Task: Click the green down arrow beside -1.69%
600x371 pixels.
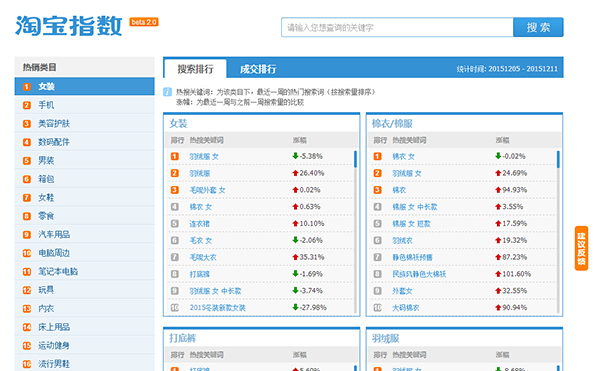Action: click(295, 274)
